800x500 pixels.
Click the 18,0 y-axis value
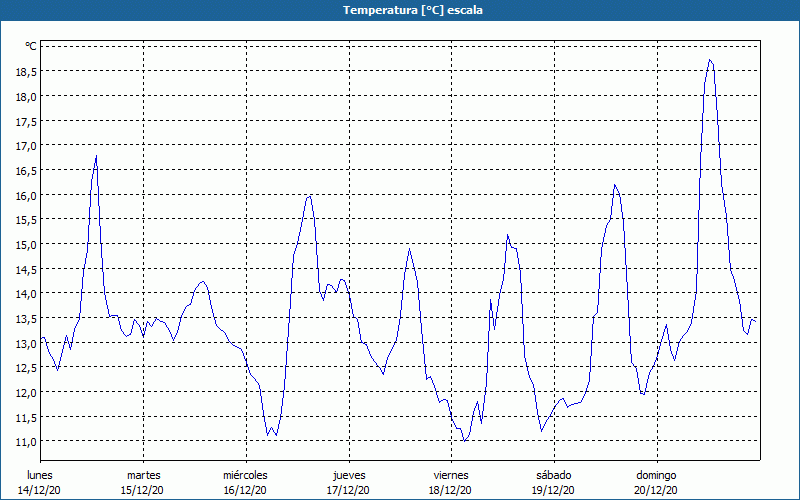27,96
